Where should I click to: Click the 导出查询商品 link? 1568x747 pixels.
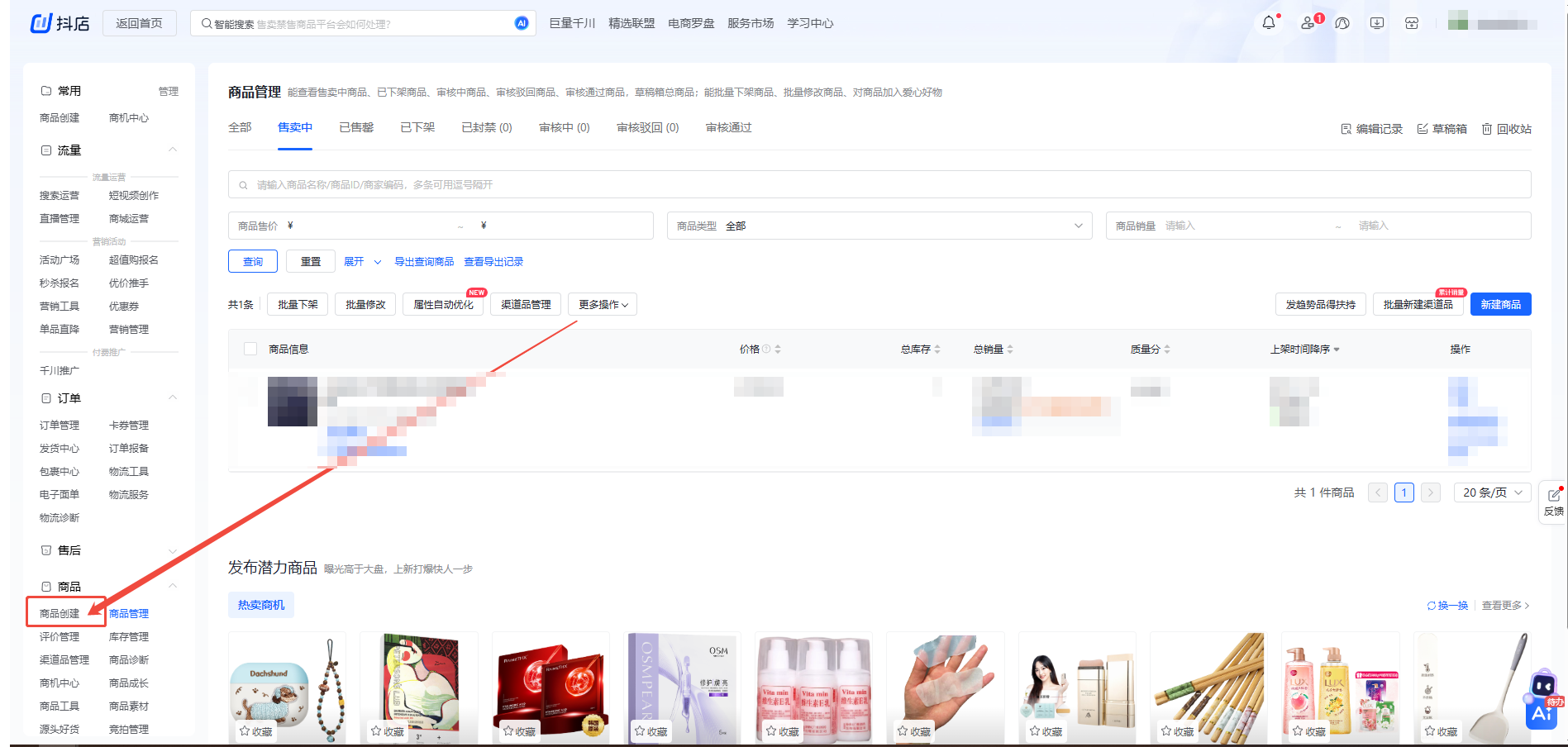424,262
